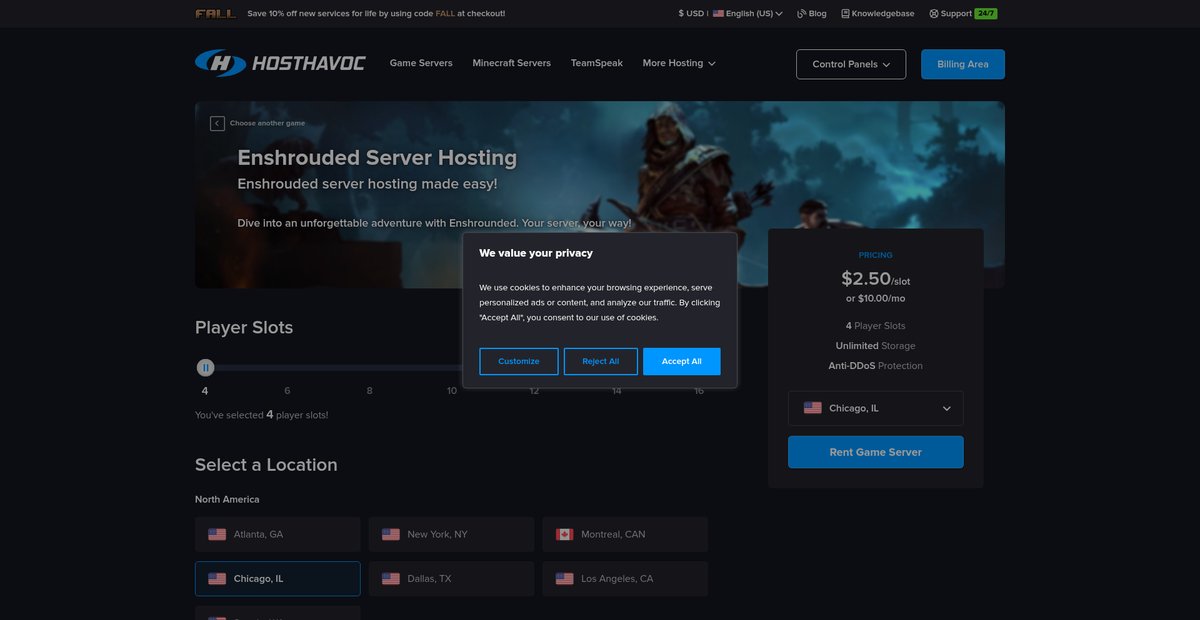Image resolution: width=1200 pixels, height=620 pixels.
Task: Click Choose another game link
Action: pyautogui.click(x=267, y=123)
